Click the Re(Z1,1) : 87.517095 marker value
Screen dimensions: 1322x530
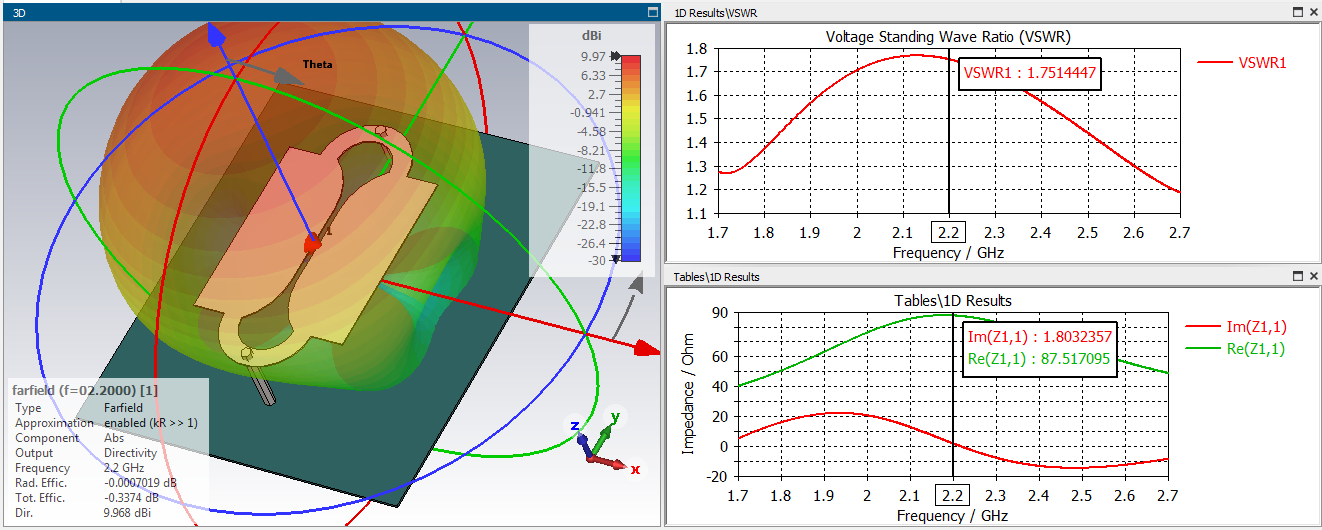(1039, 360)
